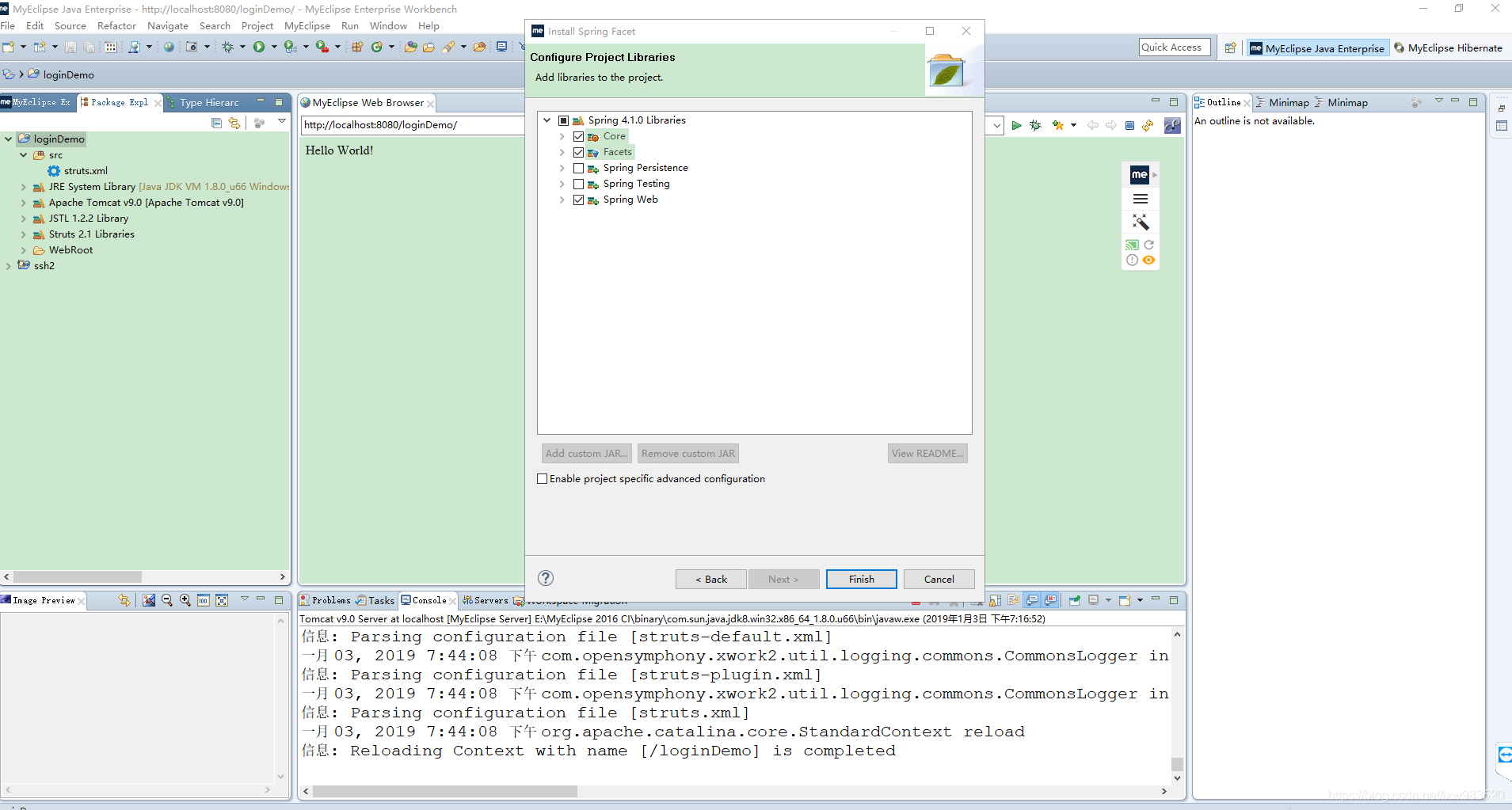
Task: Check the Spring Persistence checkbox
Action: click(578, 168)
